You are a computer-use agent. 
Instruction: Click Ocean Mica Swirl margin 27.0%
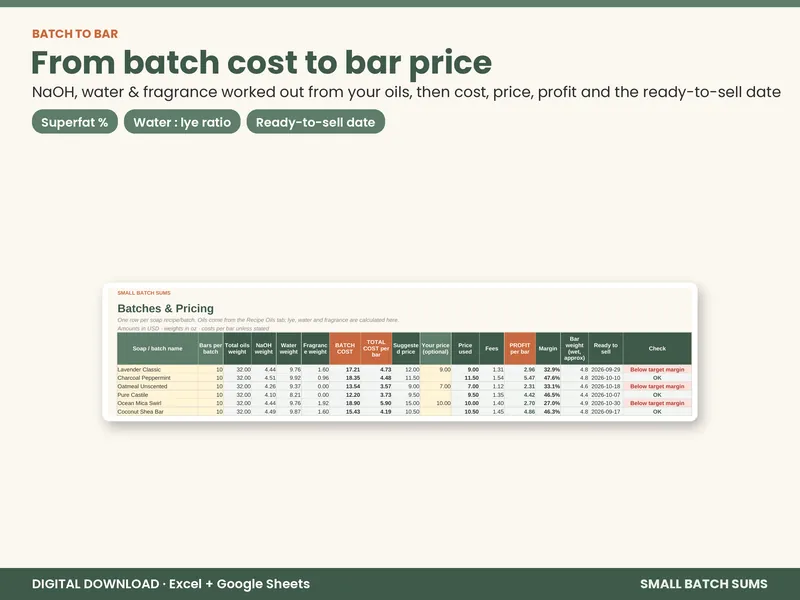pos(548,403)
